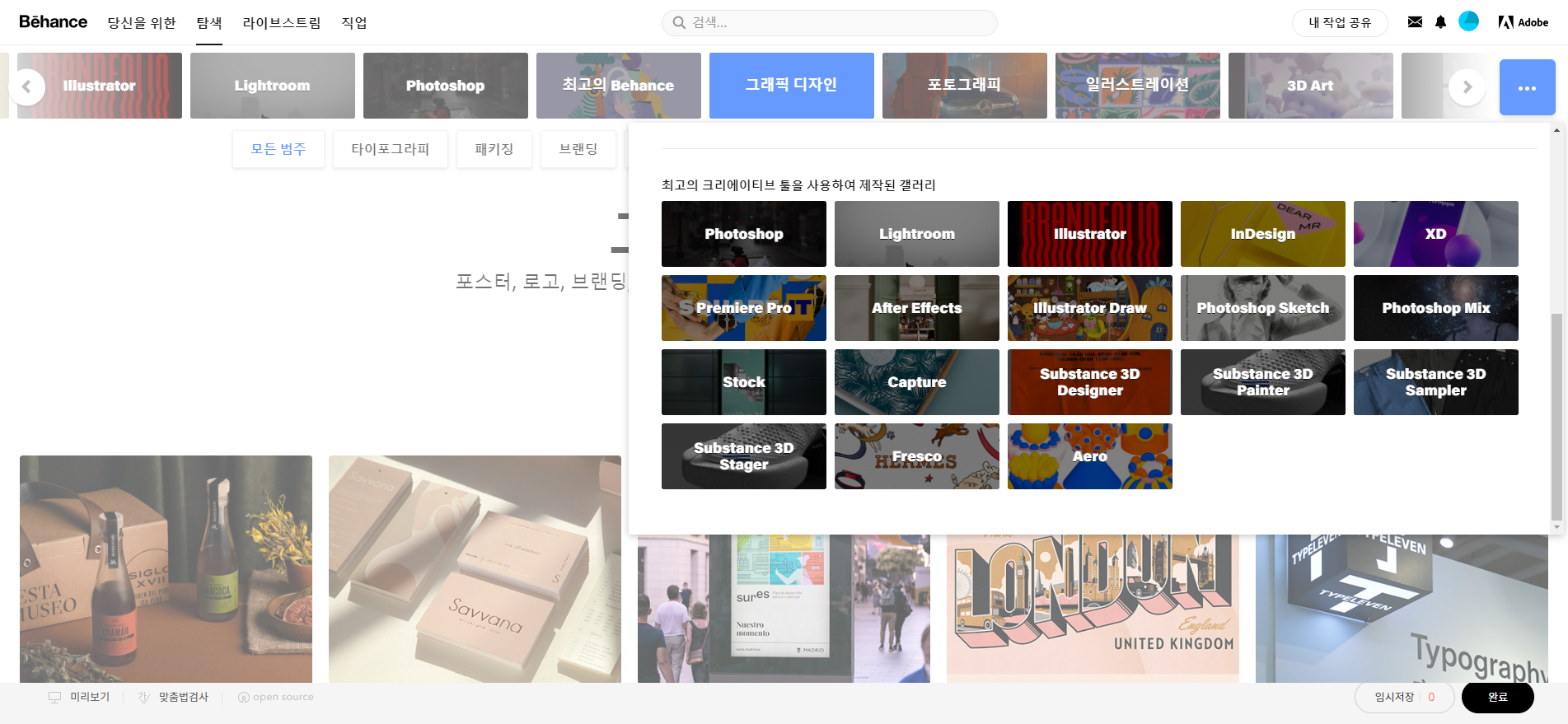Click the Adobe logo link
The width and height of the screenshot is (1568, 724).
[x=1524, y=22]
